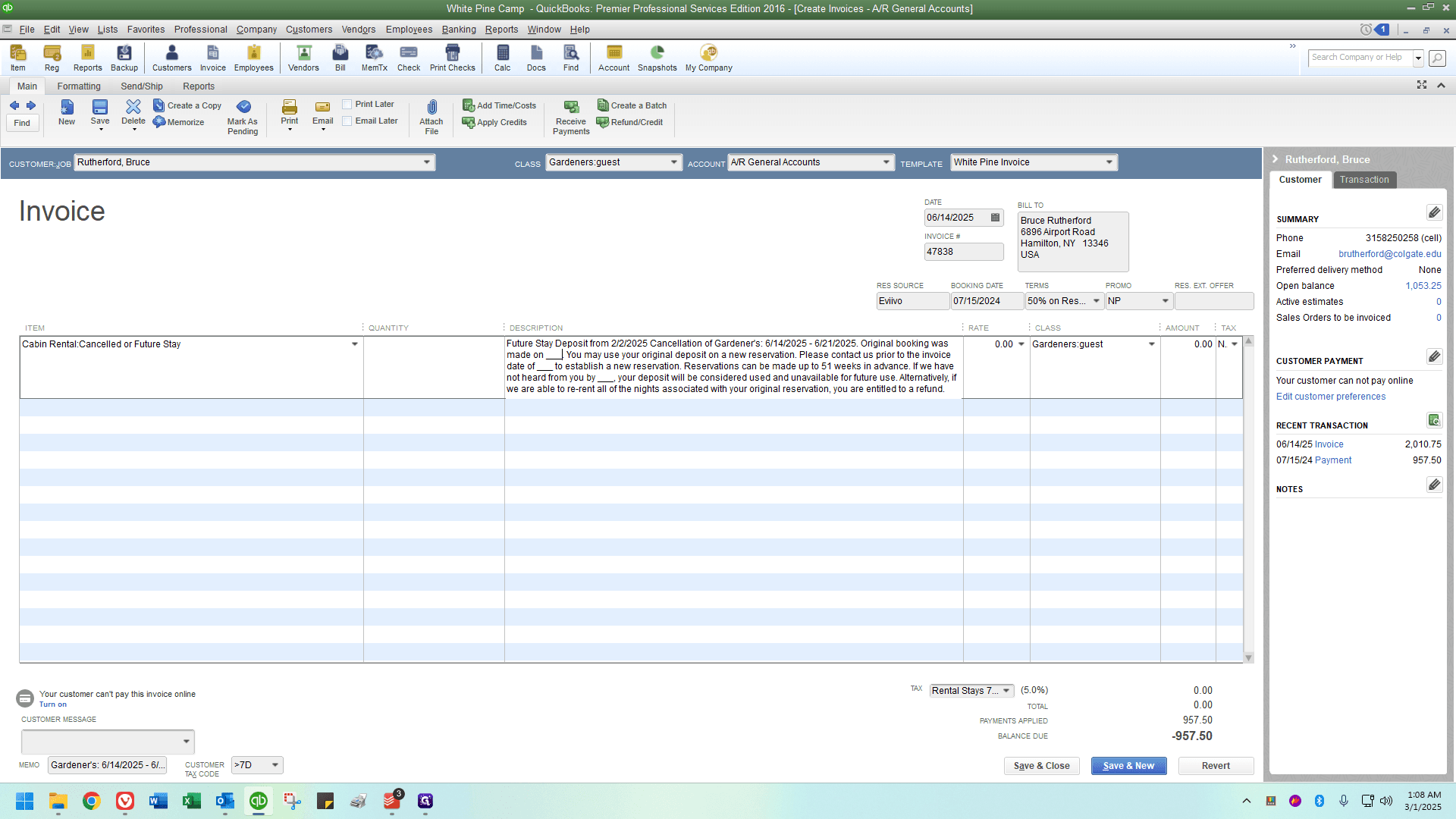Image resolution: width=1456 pixels, height=819 pixels.
Task: Click the Revert button
Action: pyautogui.click(x=1216, y=766)
